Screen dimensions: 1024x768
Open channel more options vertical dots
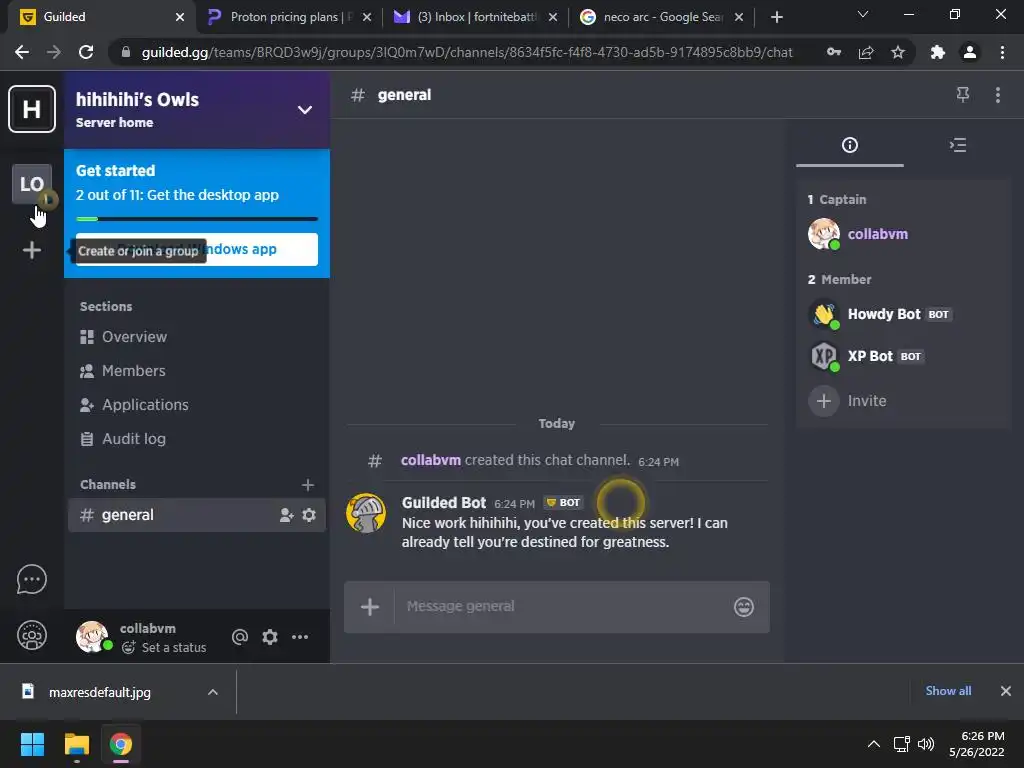[x=997, y=95]
